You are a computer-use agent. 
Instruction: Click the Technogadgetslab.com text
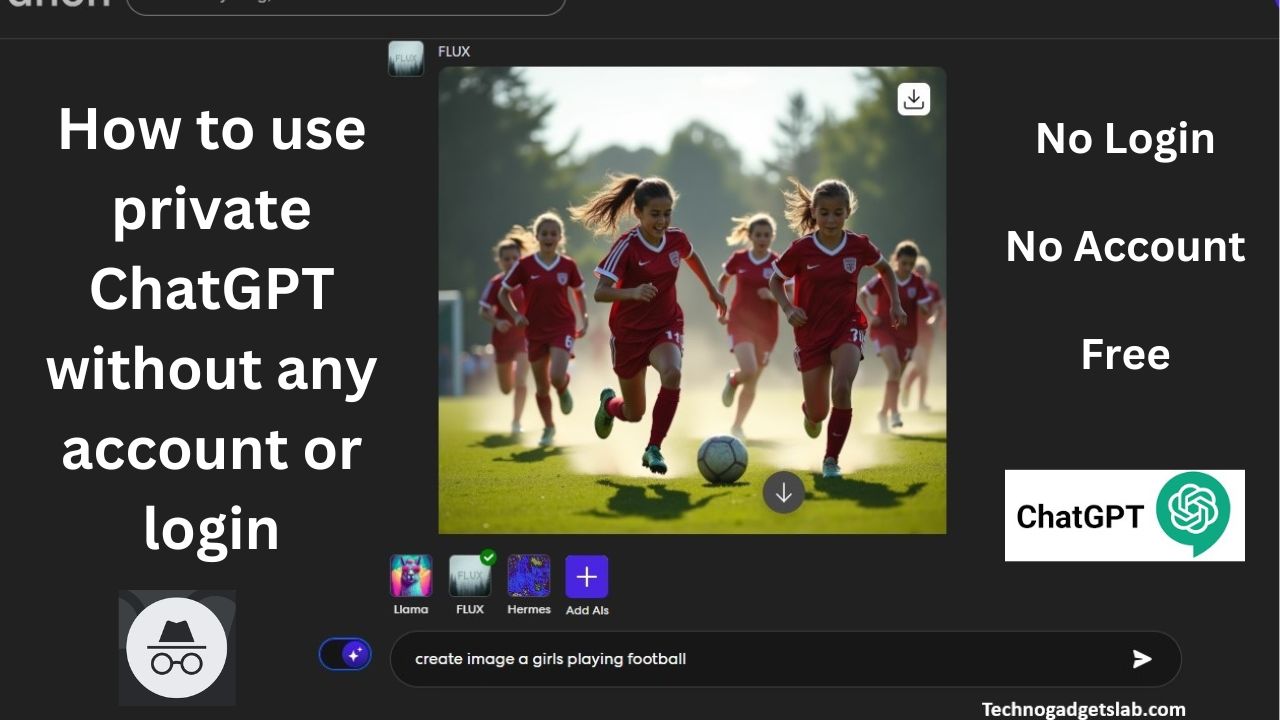tap(1084, 709)
